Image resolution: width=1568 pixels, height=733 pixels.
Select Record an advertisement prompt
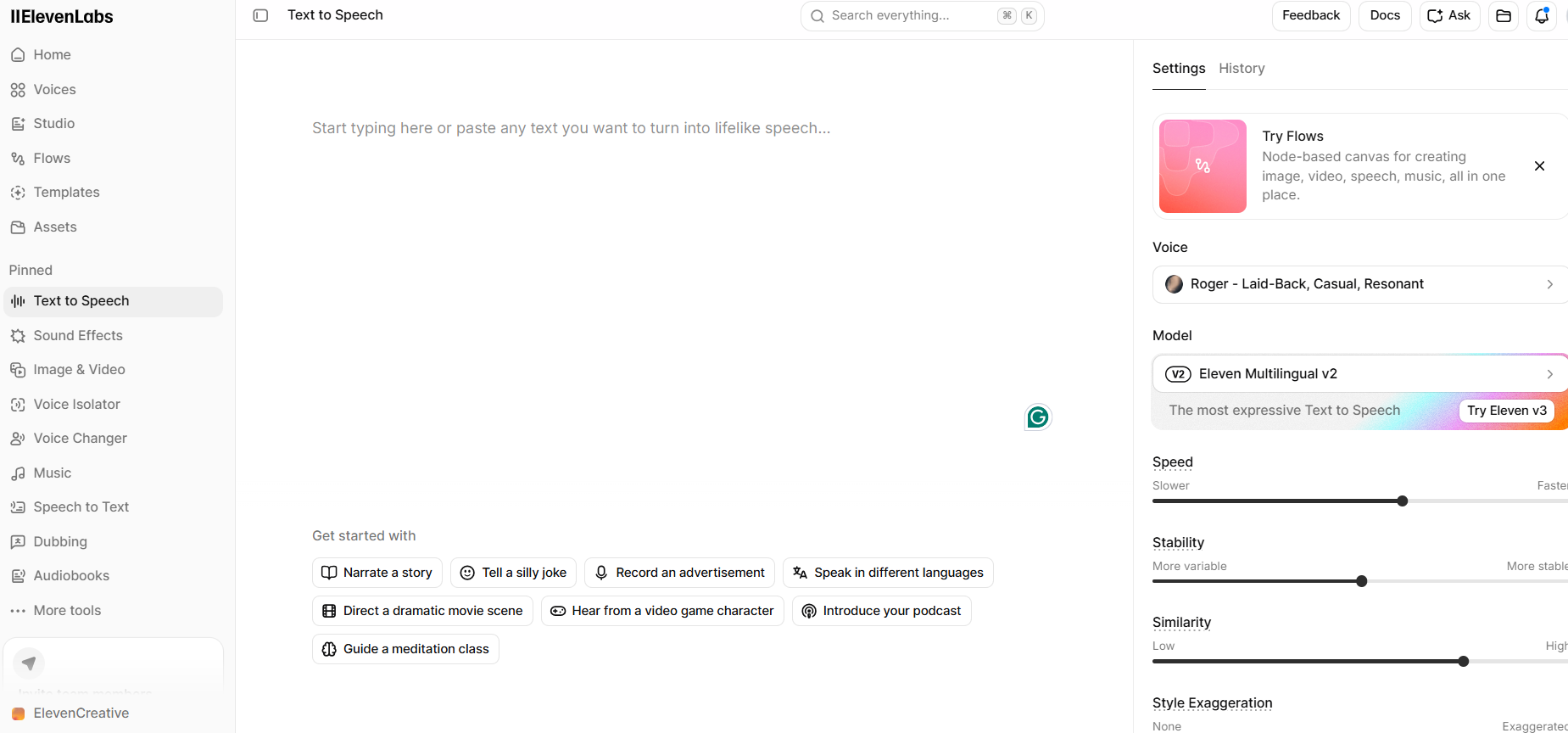679,573
